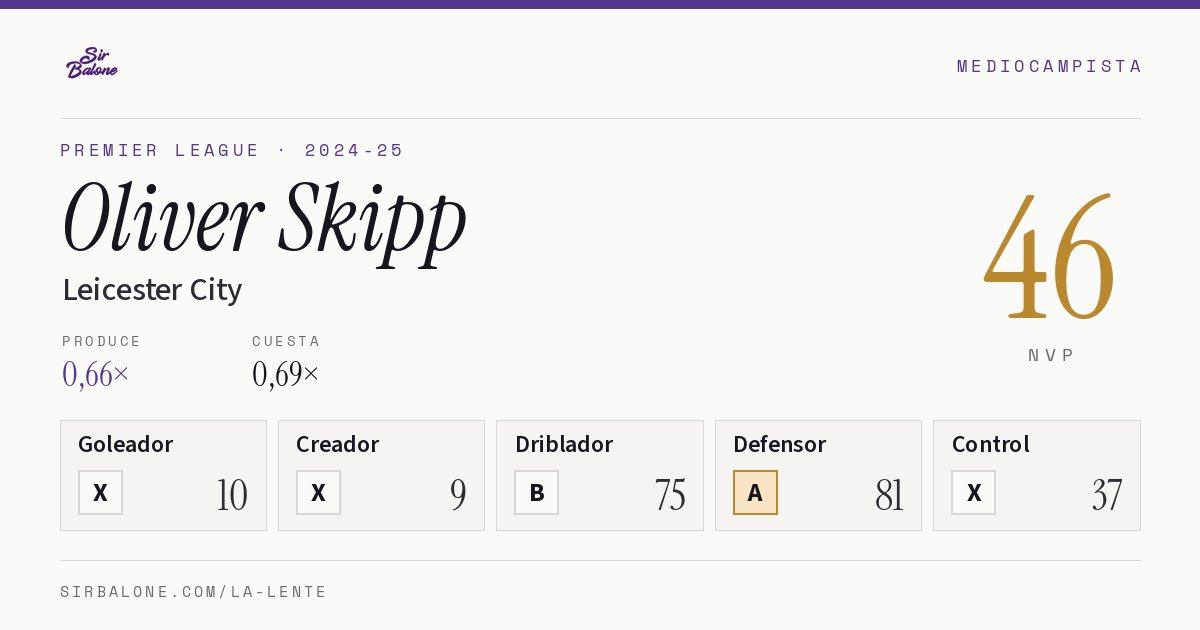Click the large 46 rating number
Image resolution: width=1200 pixels, height=630 pixels.
click(x=1049, y=257)
